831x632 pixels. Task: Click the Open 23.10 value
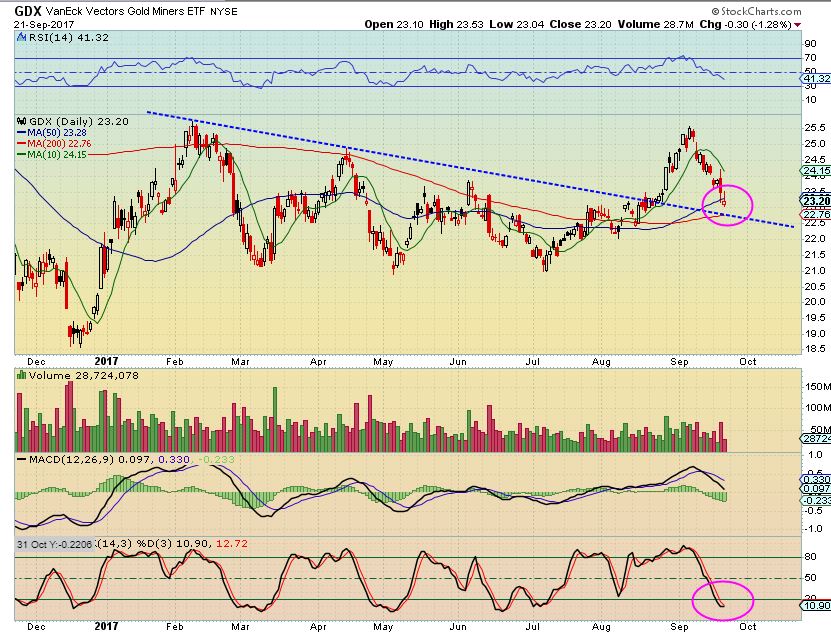pyautogui.click(x=394, y=24)
